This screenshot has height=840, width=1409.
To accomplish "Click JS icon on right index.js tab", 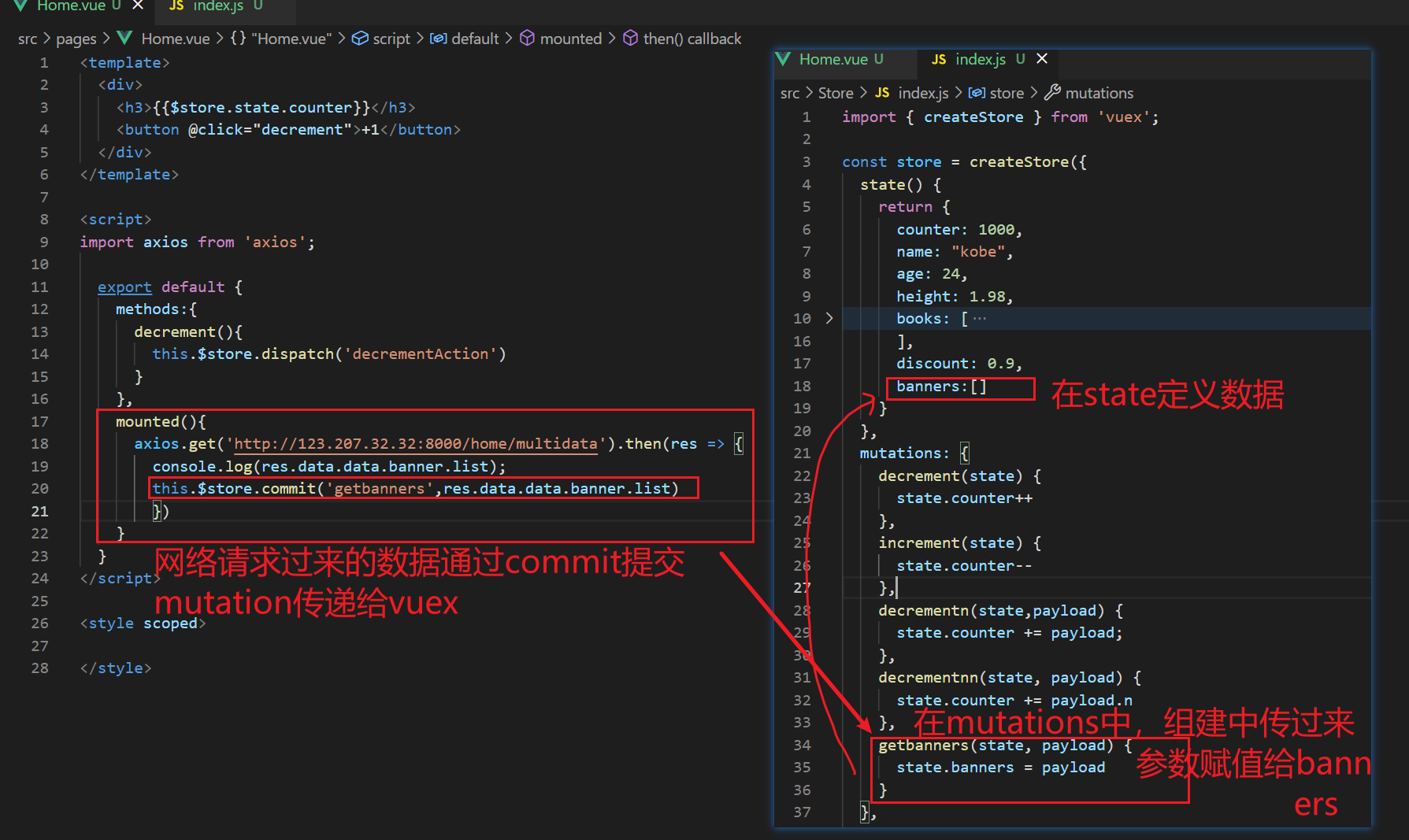I will click(939, 59).
